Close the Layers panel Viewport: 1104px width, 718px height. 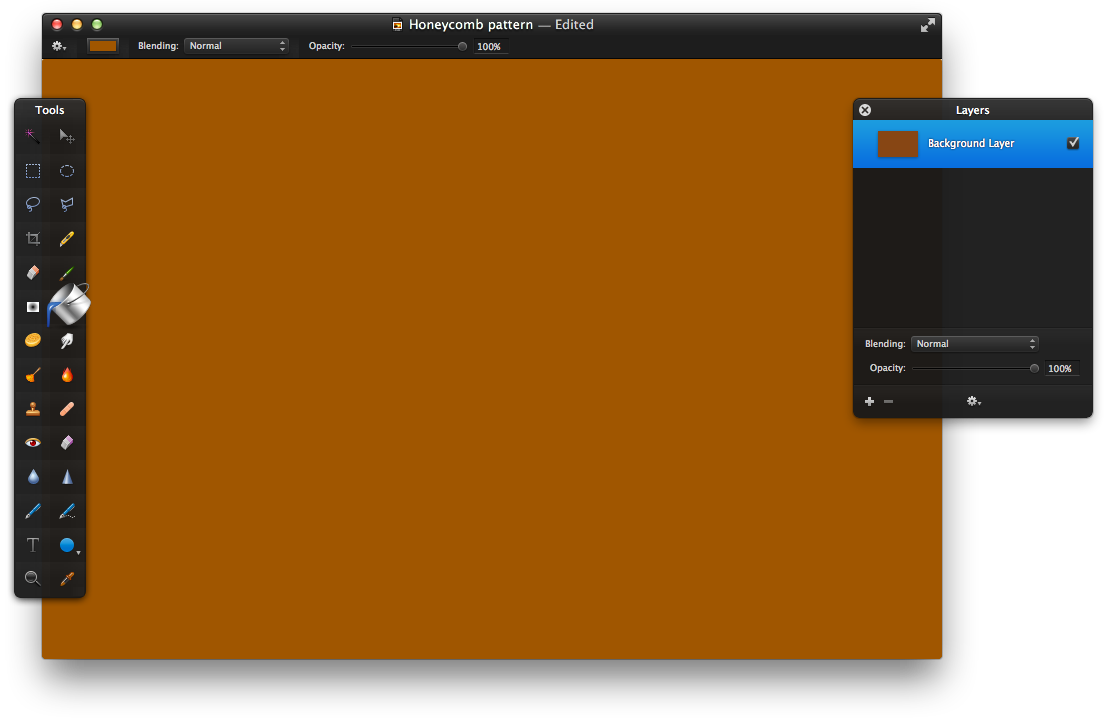point(865,110)
